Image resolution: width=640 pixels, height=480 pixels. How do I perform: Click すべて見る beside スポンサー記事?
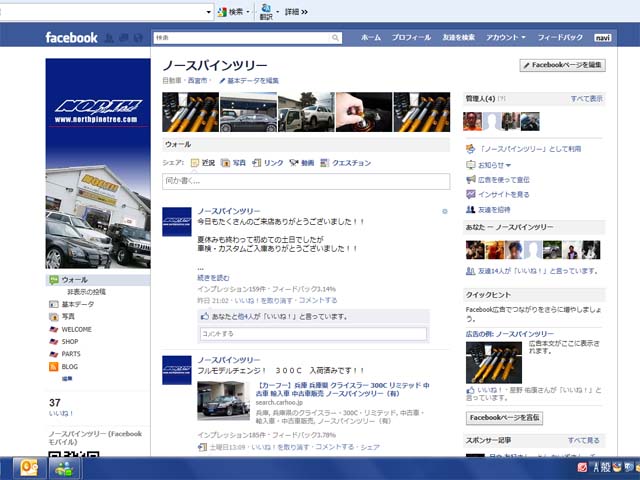point(584,440)
